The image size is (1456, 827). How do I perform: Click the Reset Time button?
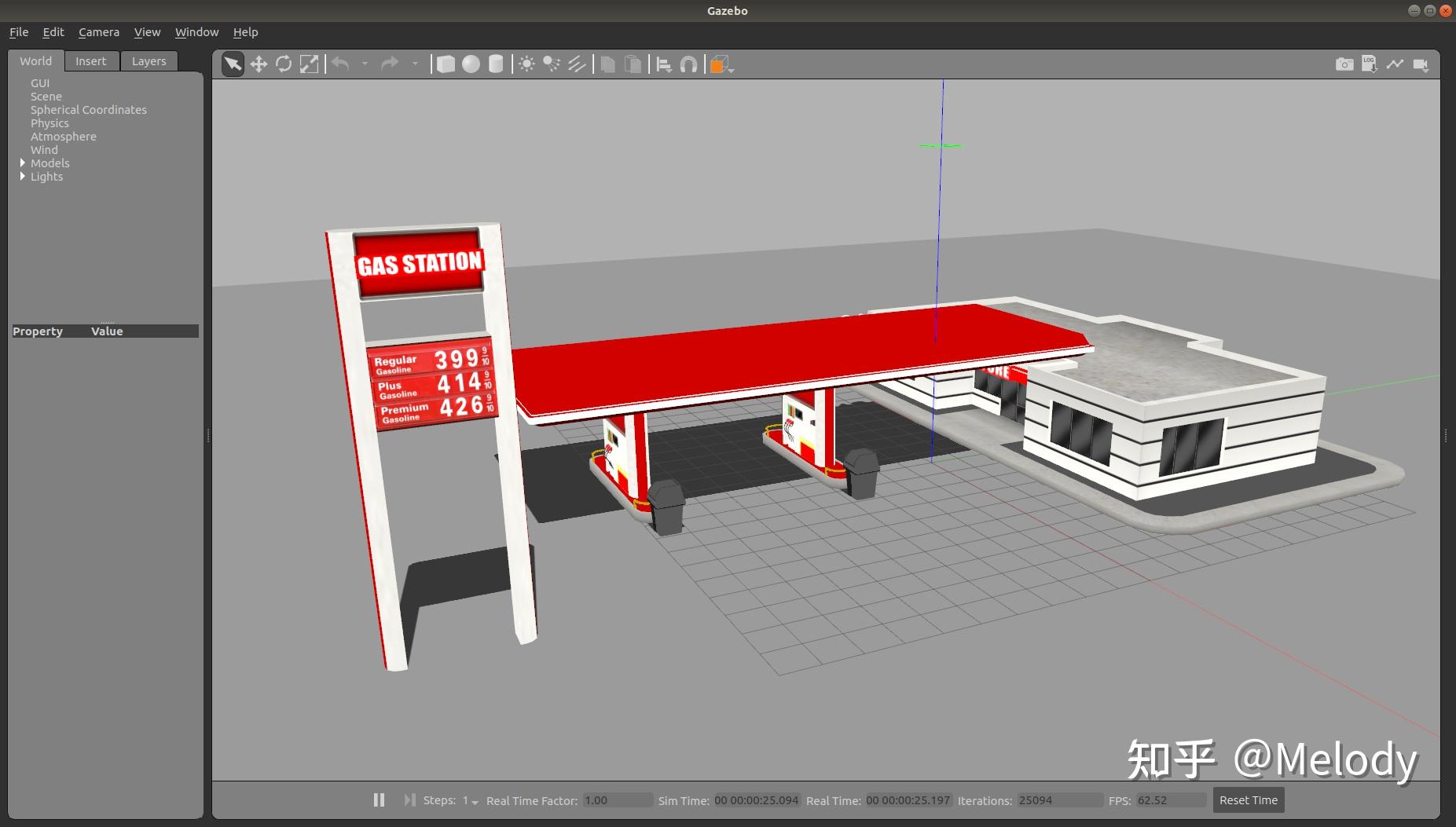[1248, 800]
